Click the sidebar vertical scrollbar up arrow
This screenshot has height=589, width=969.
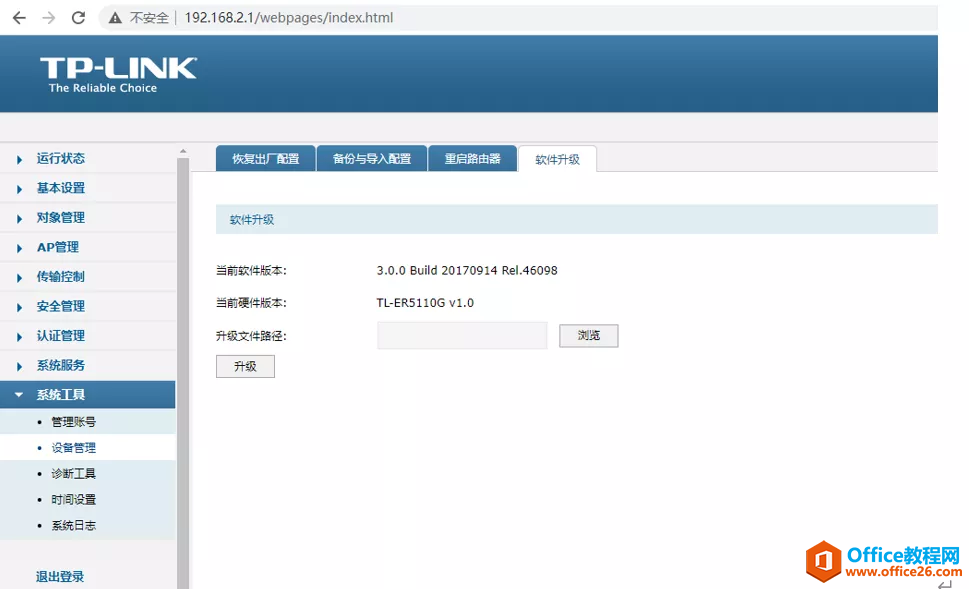pyautogui.click(x=183, y=151)
